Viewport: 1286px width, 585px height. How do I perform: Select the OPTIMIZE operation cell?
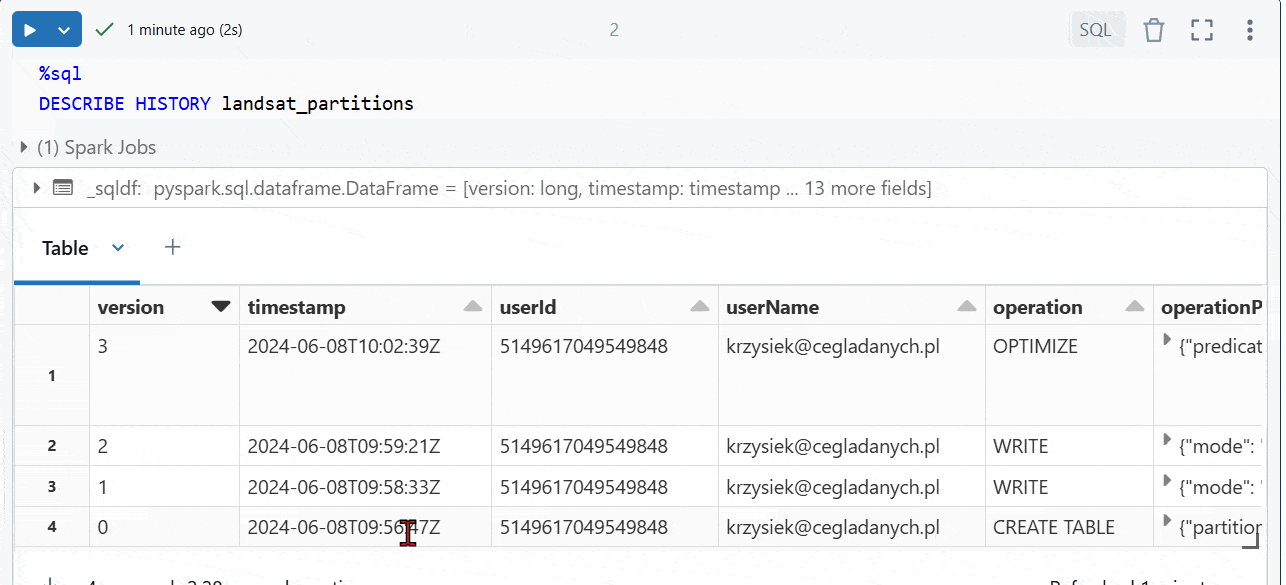(x=1035, y=347)
